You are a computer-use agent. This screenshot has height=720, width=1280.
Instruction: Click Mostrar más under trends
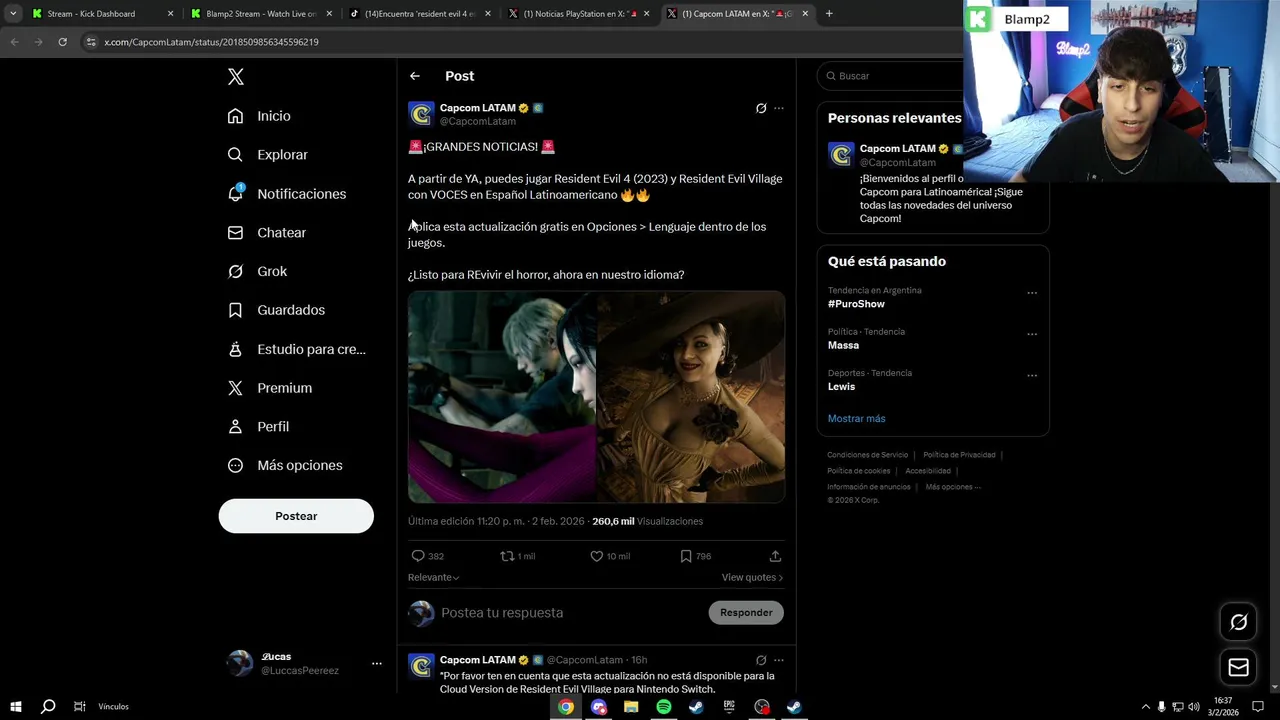click(x=856, y=419)
